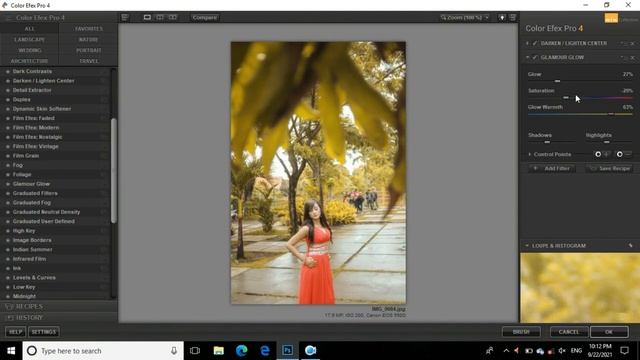Viewport: 640px width, 360px height.
Task: Switch to Photoshop on taskbar
Action: click(287, 351)
